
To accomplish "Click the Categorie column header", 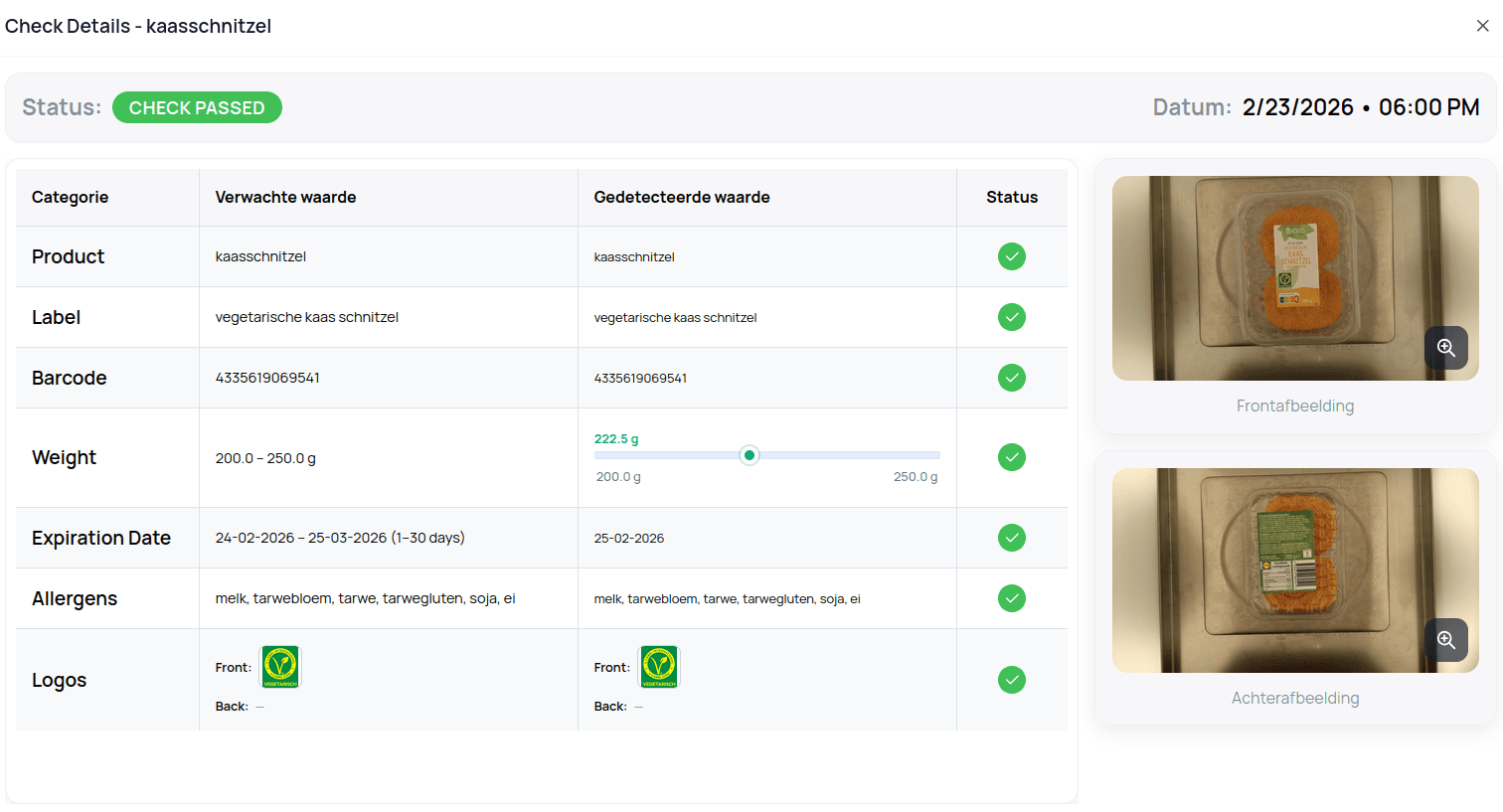I will (x=70, y=197).
